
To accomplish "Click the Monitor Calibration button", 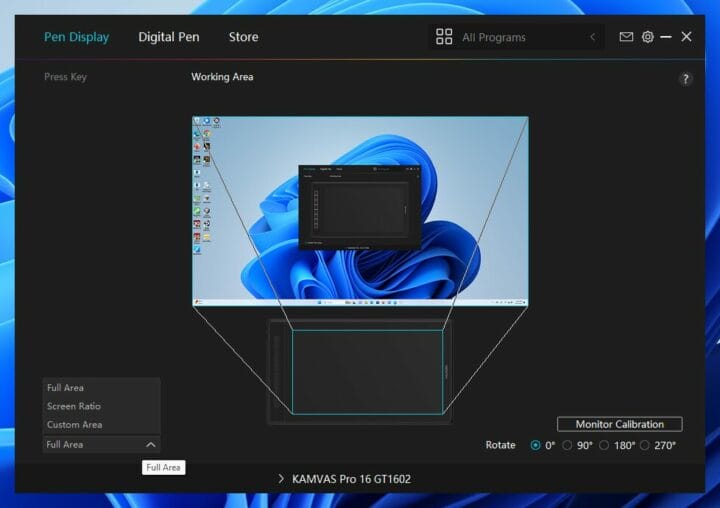I will pyautogui.click(x=619, y=424).
